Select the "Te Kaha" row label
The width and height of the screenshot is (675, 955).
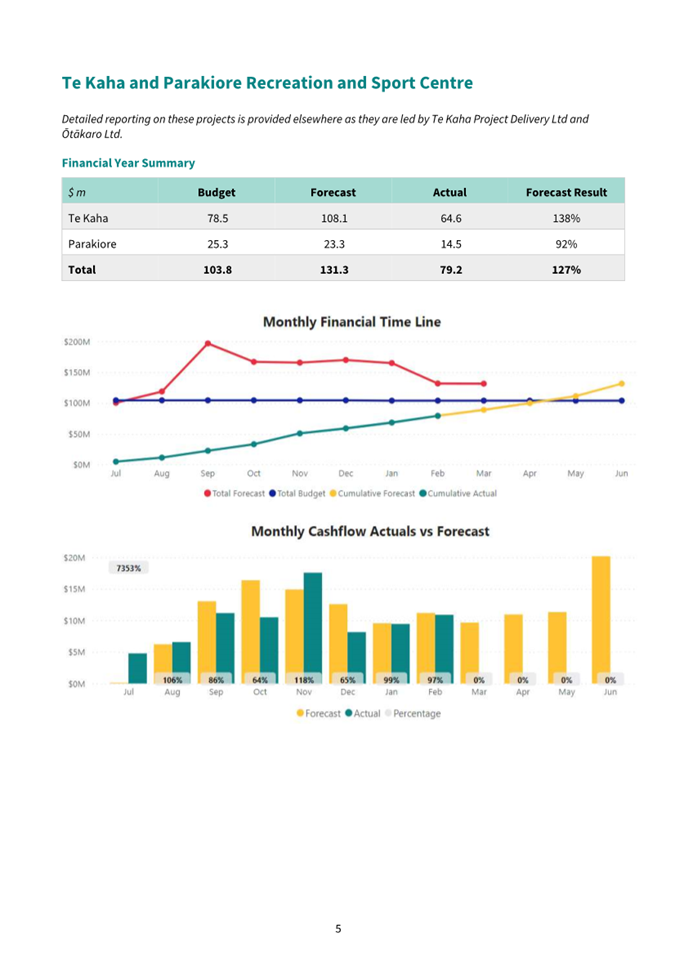[88, 218]
